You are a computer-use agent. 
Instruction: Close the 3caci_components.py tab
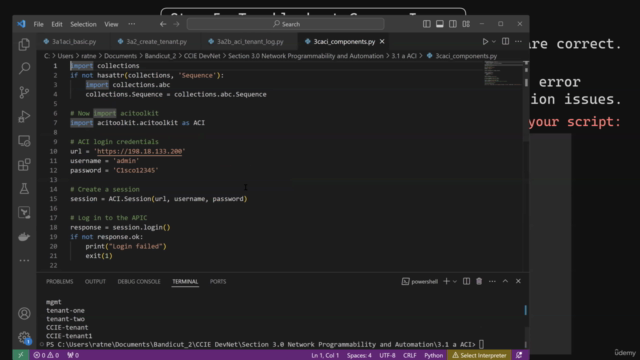pos(382,42)
